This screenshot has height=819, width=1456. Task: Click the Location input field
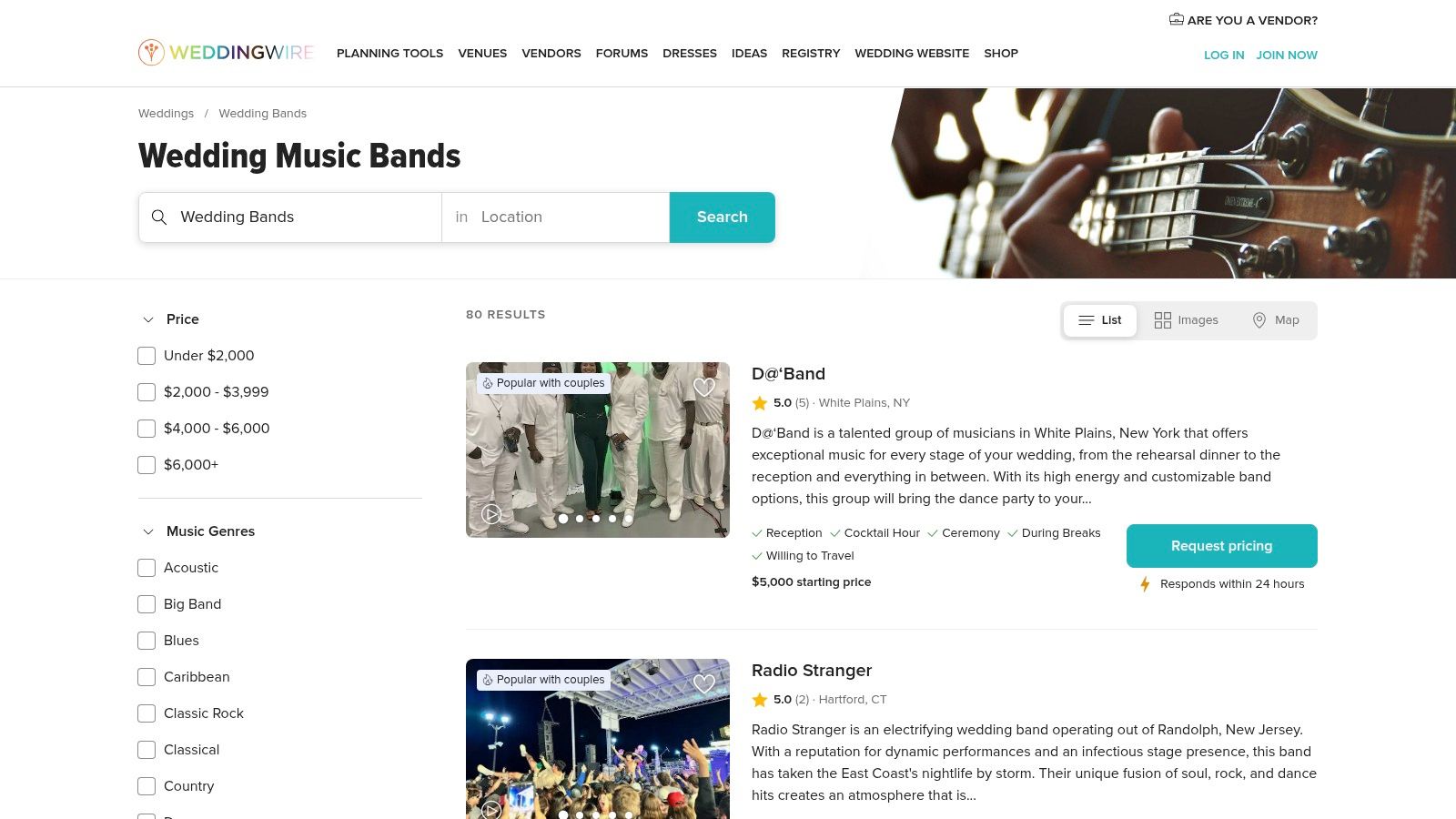point(556,217)
